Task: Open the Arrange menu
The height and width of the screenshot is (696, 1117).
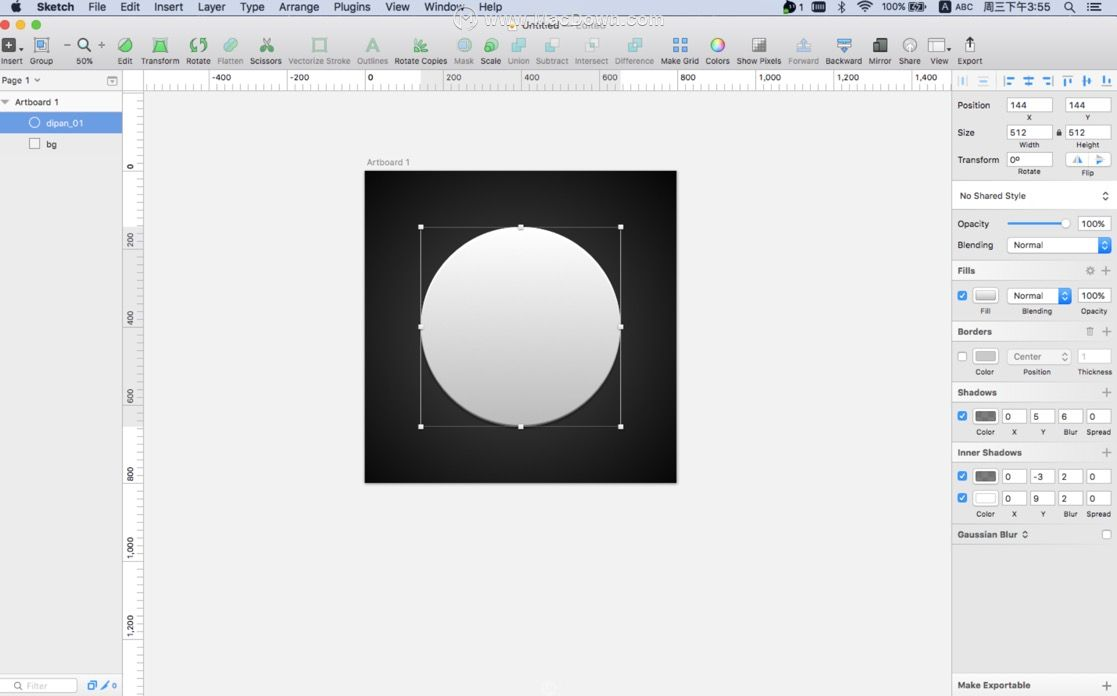Action: coord(298,7)
